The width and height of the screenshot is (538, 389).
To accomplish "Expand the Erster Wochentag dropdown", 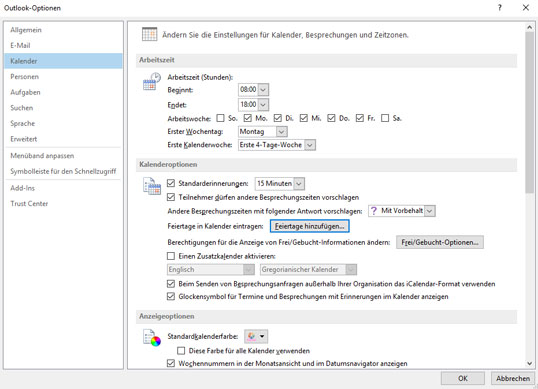I will [x=281, y=132].
